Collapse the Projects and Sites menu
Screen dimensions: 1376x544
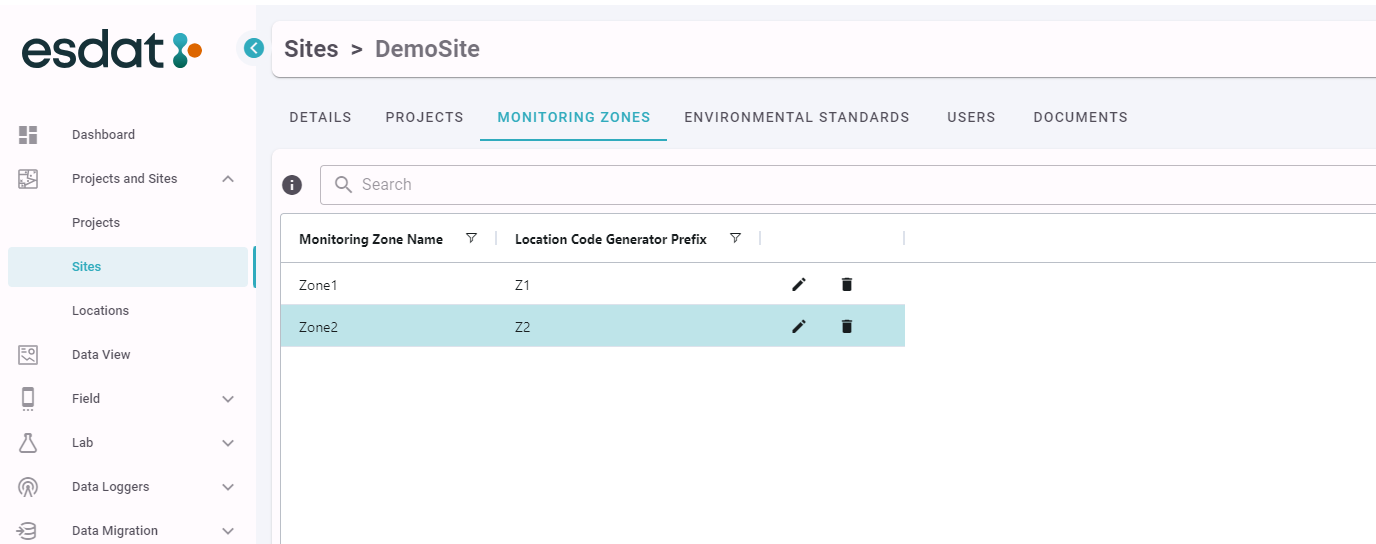click(228, 179)
